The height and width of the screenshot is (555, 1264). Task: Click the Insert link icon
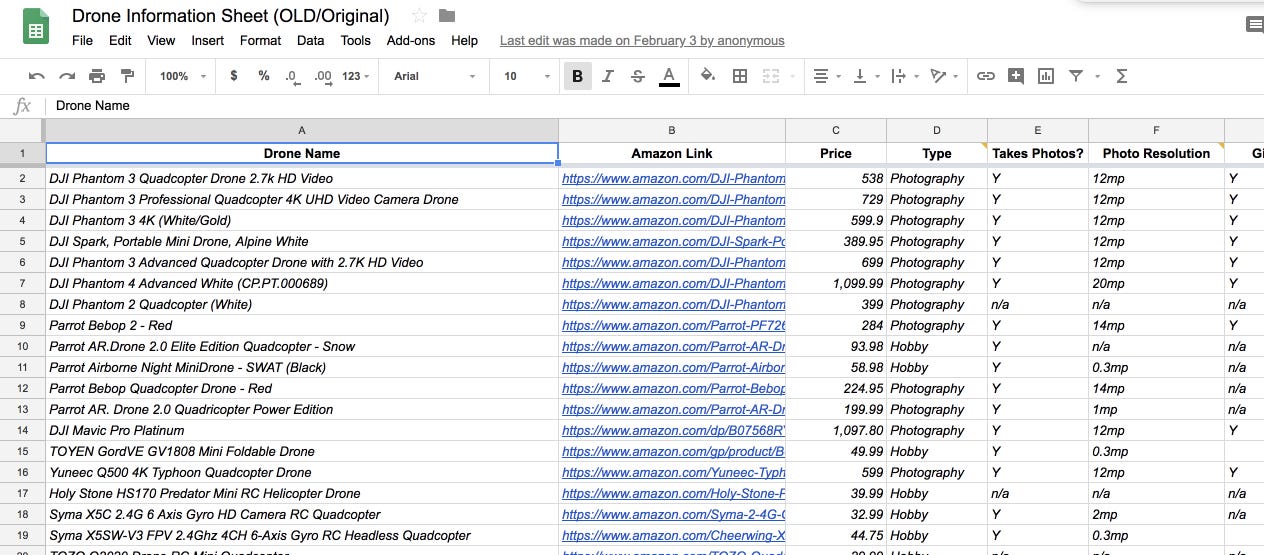click(986, 76)
